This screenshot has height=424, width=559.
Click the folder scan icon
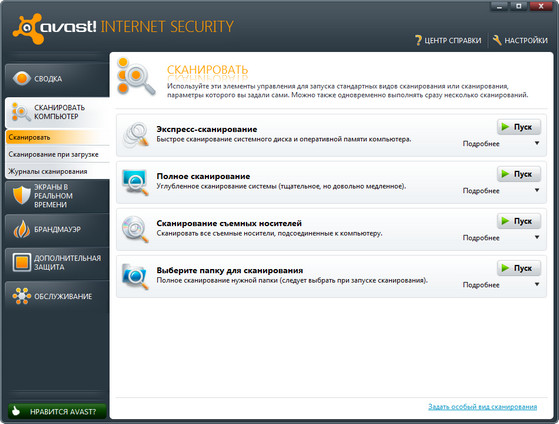pos(135,276)
